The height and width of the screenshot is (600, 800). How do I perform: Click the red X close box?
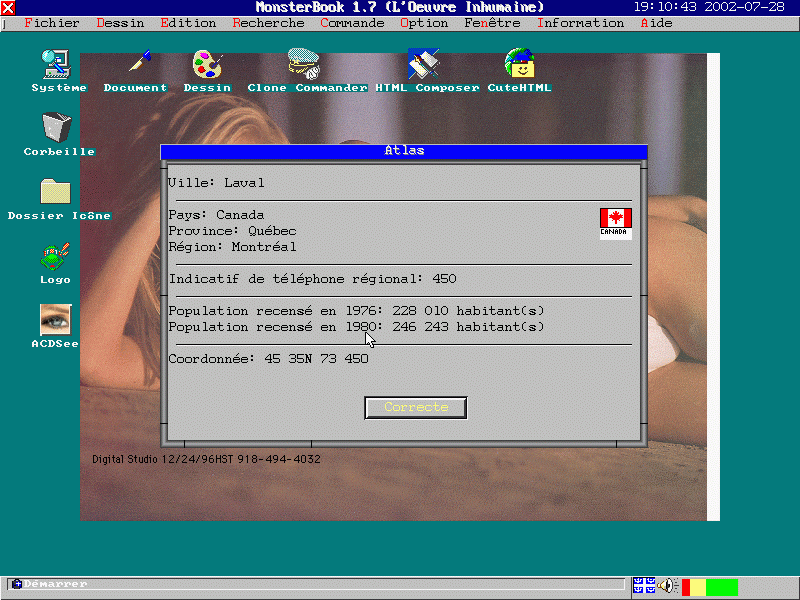point(8,7)
